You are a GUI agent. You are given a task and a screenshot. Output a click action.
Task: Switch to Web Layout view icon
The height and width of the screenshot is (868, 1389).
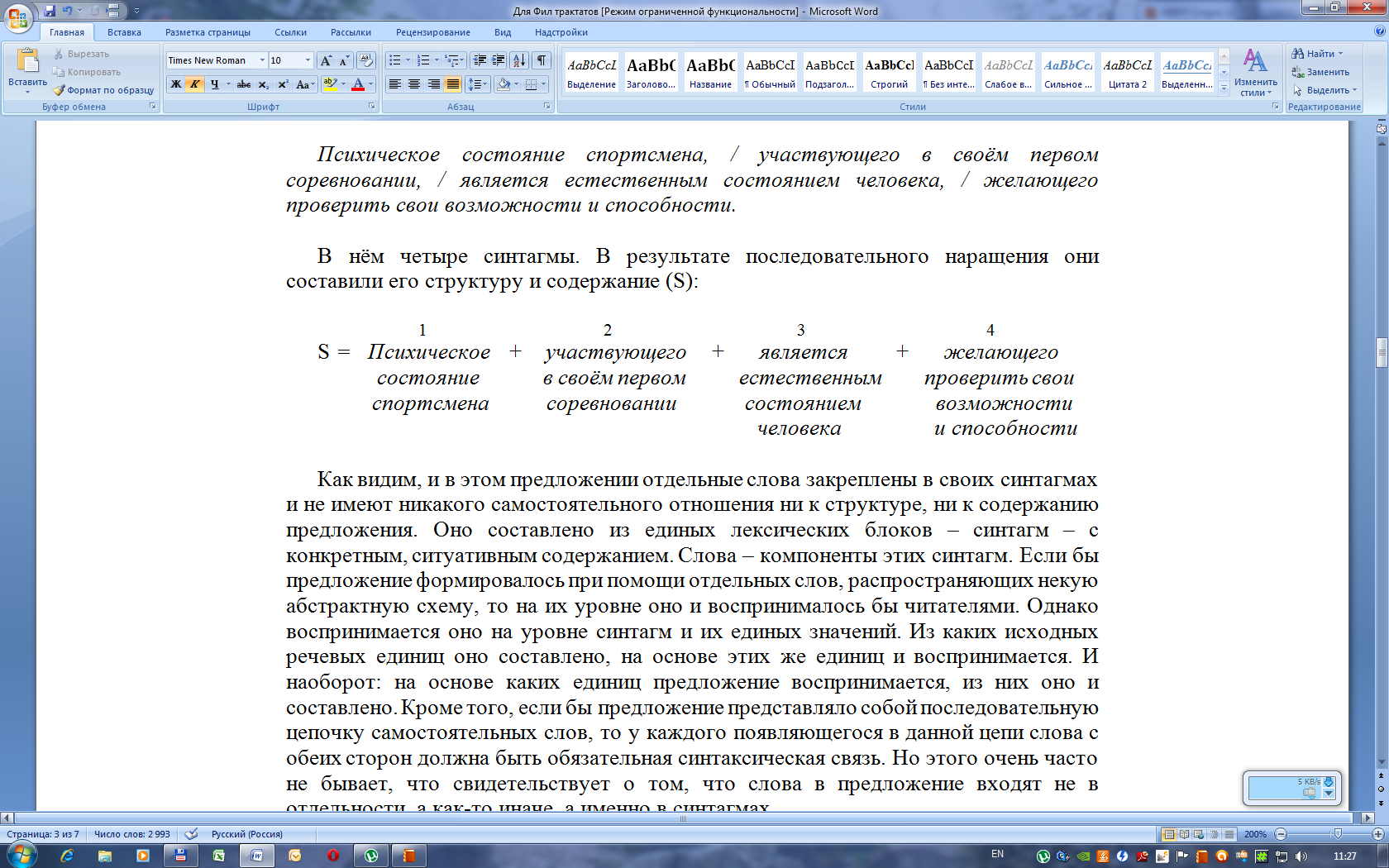coord(1199,834)
